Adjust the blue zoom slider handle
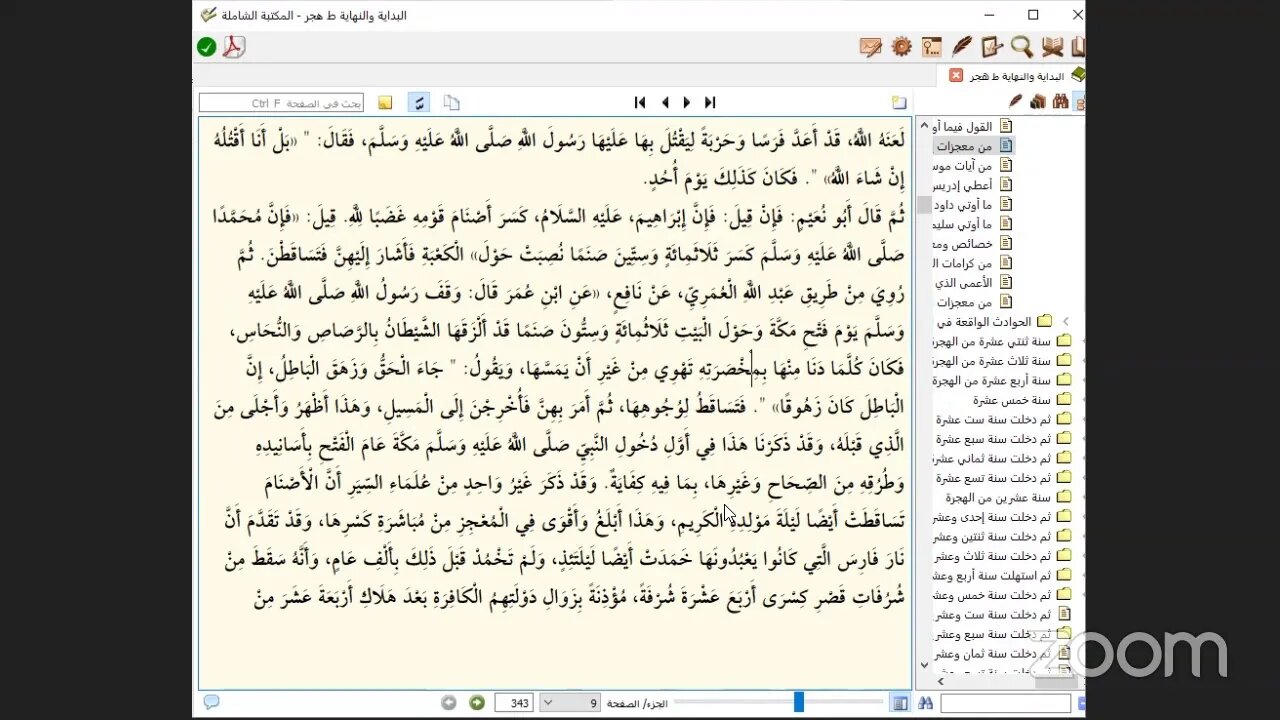This screenshot has width=1280, height=720. [798, 702]
